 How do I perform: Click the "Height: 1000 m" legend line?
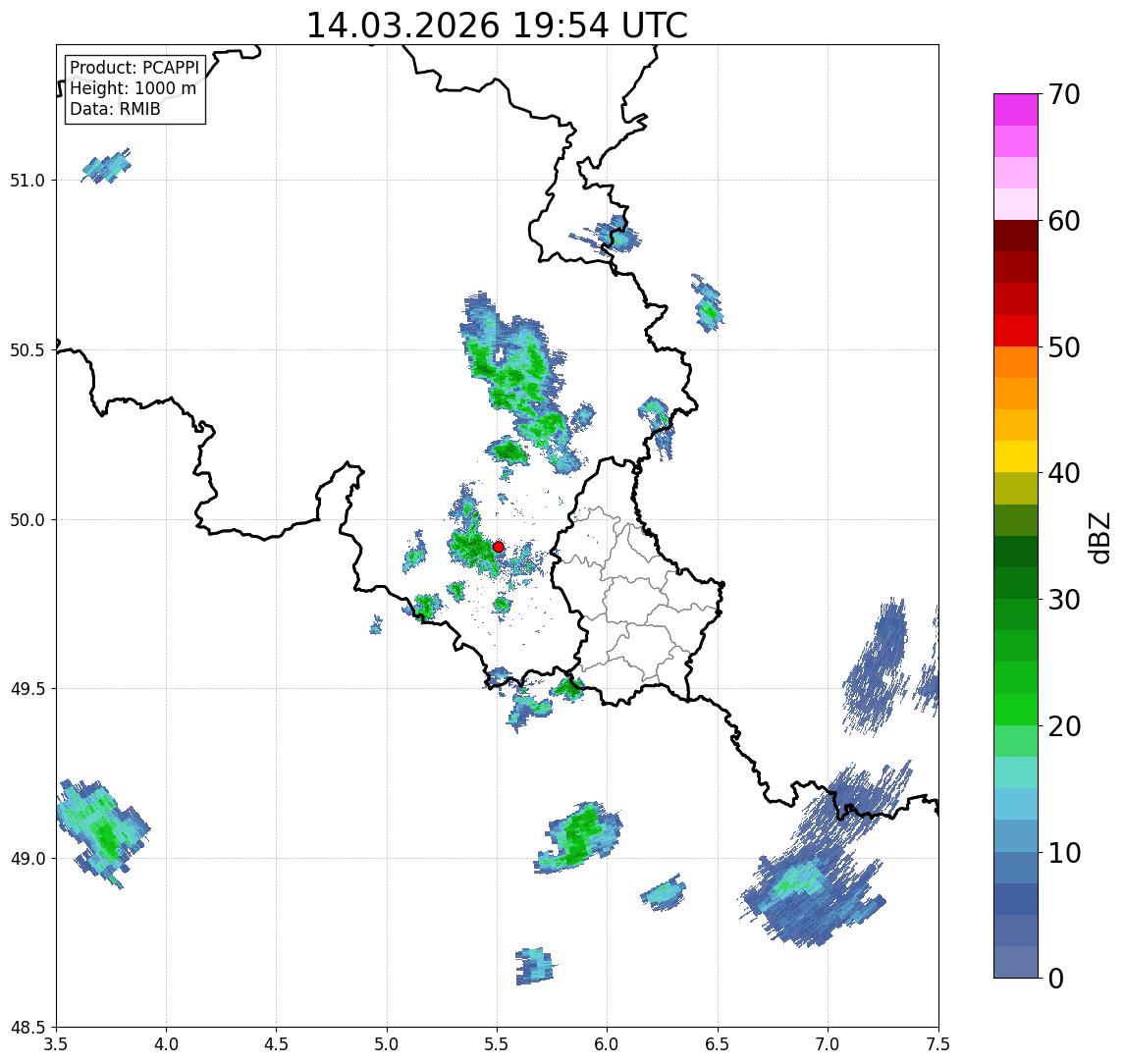point(133,88)
